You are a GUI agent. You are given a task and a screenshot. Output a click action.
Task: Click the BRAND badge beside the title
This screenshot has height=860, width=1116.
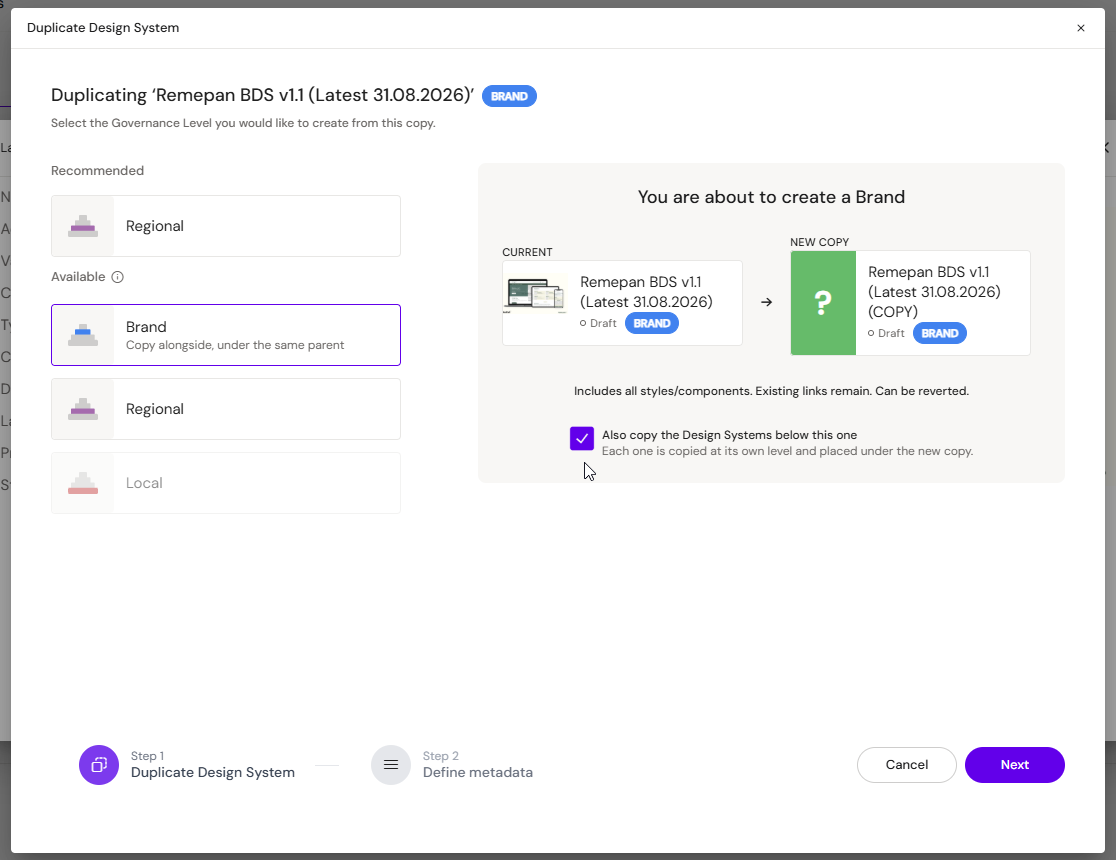509,96
